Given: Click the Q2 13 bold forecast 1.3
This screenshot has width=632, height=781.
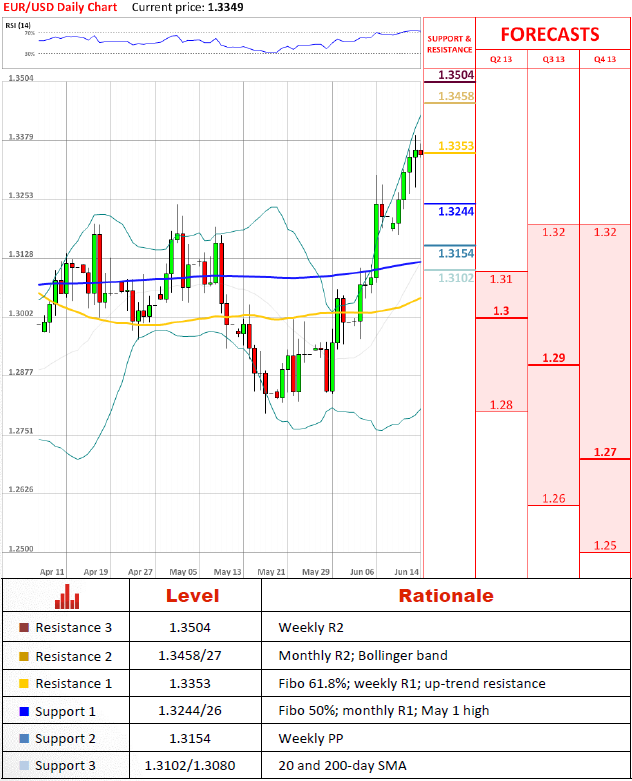Looking at the screenshot, I should click(501, 311).
